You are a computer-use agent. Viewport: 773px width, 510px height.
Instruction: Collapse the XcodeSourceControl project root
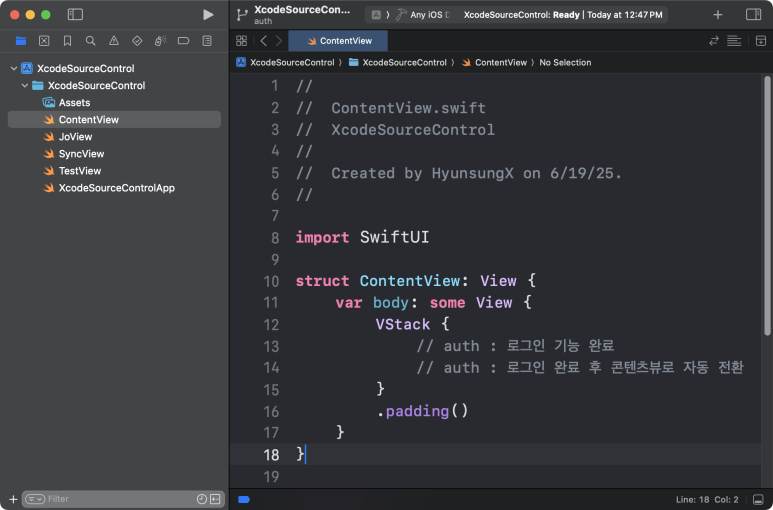[x=14, y=68]
